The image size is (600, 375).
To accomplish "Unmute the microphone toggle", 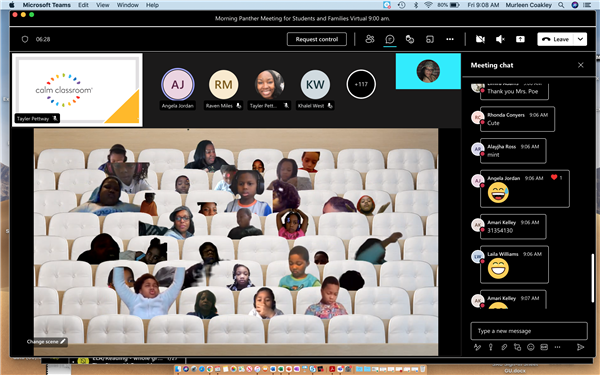I will pyautogui.click(x=500, y=39).
